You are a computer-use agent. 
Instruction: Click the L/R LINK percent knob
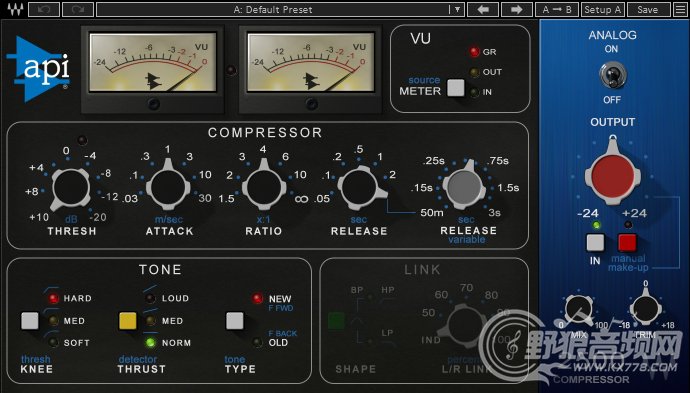pos(463,326)
